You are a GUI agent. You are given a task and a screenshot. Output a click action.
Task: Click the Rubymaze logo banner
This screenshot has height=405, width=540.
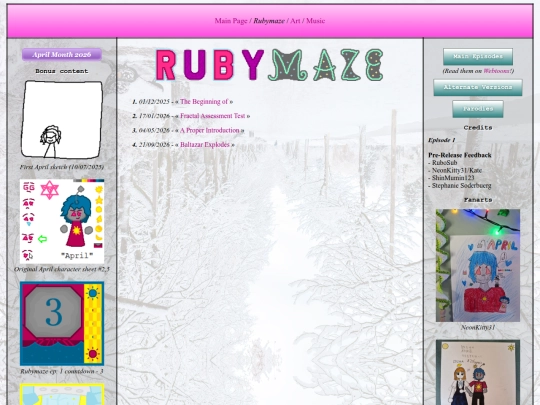[x=270, y=65]
